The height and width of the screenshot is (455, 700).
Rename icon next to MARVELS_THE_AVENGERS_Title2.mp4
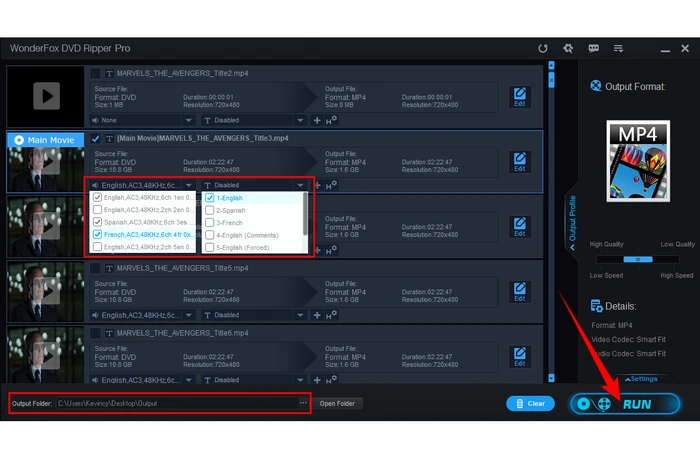(x=109, y=73)
